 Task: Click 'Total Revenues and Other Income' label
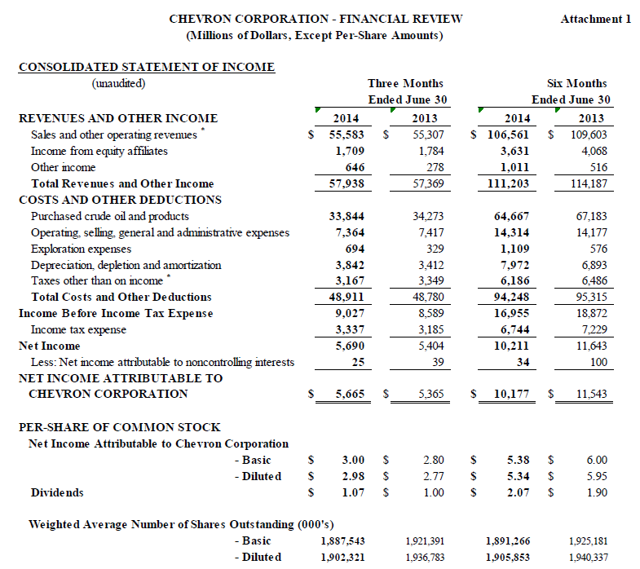[122, 183]
